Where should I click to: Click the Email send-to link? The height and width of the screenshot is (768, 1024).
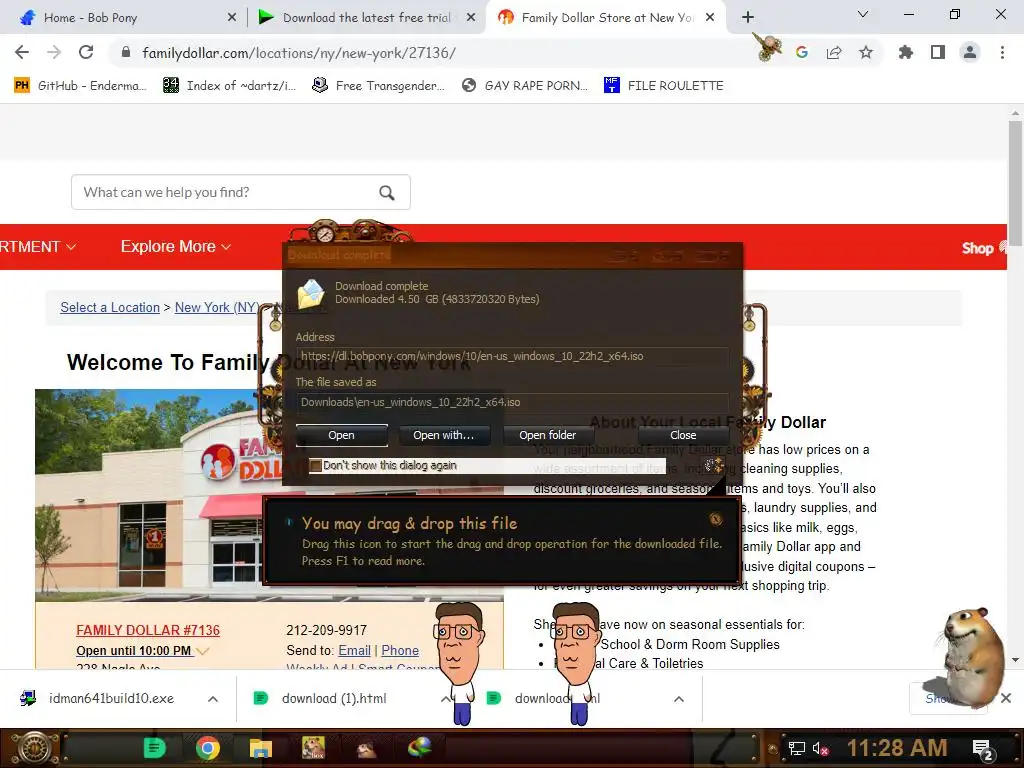(355, 650)
